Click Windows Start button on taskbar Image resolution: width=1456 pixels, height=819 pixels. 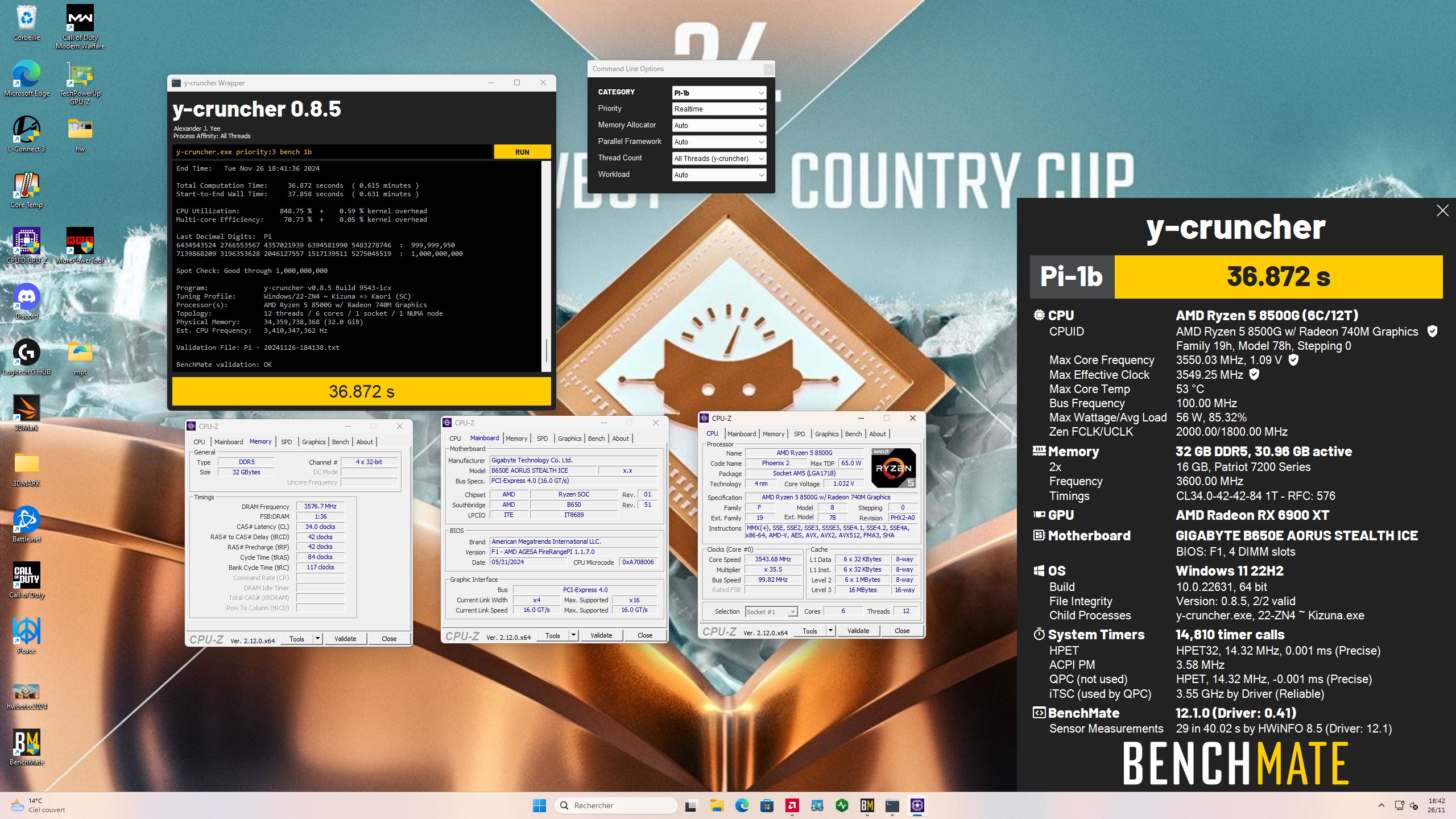coord(539,805)
